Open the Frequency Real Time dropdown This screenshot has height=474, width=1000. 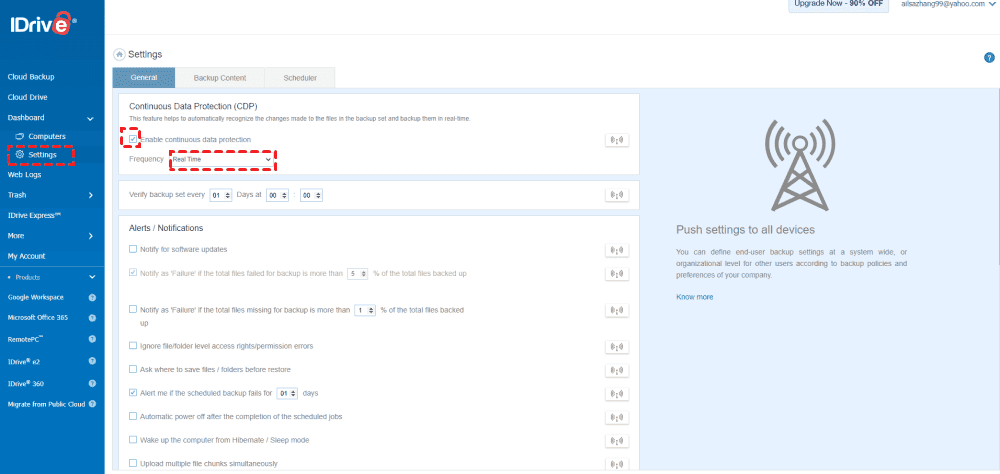pos(221,159)
